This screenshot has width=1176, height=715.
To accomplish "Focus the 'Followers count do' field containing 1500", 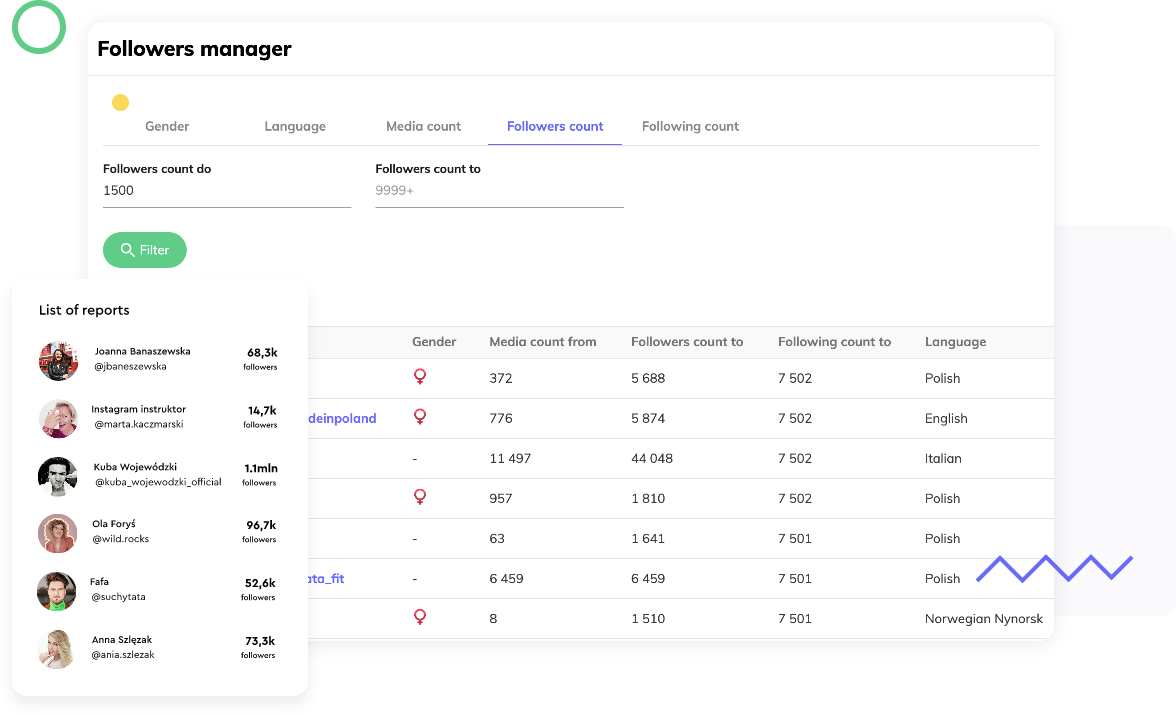I will click(226, 191).
